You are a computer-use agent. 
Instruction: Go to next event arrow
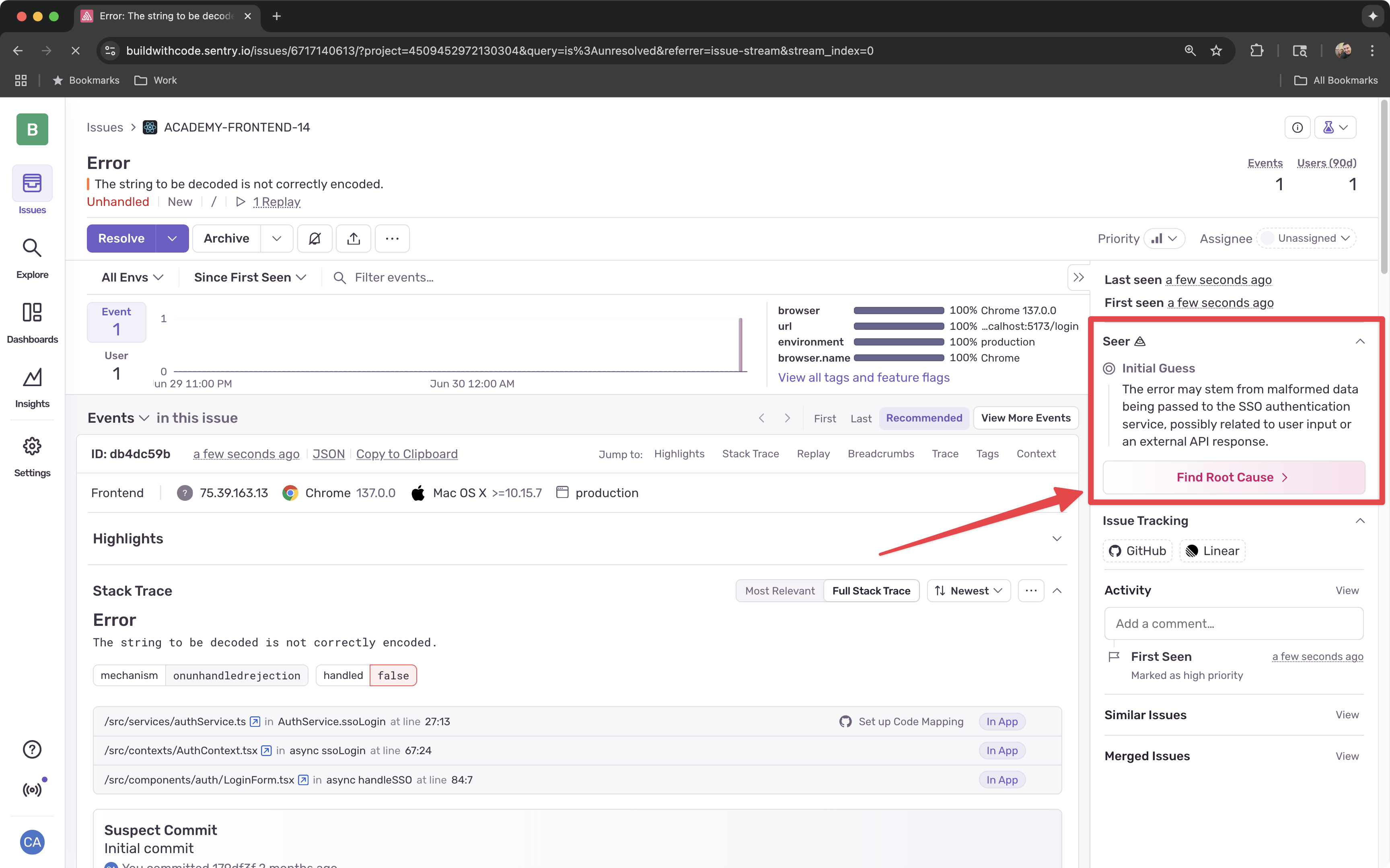pos(788,418)
